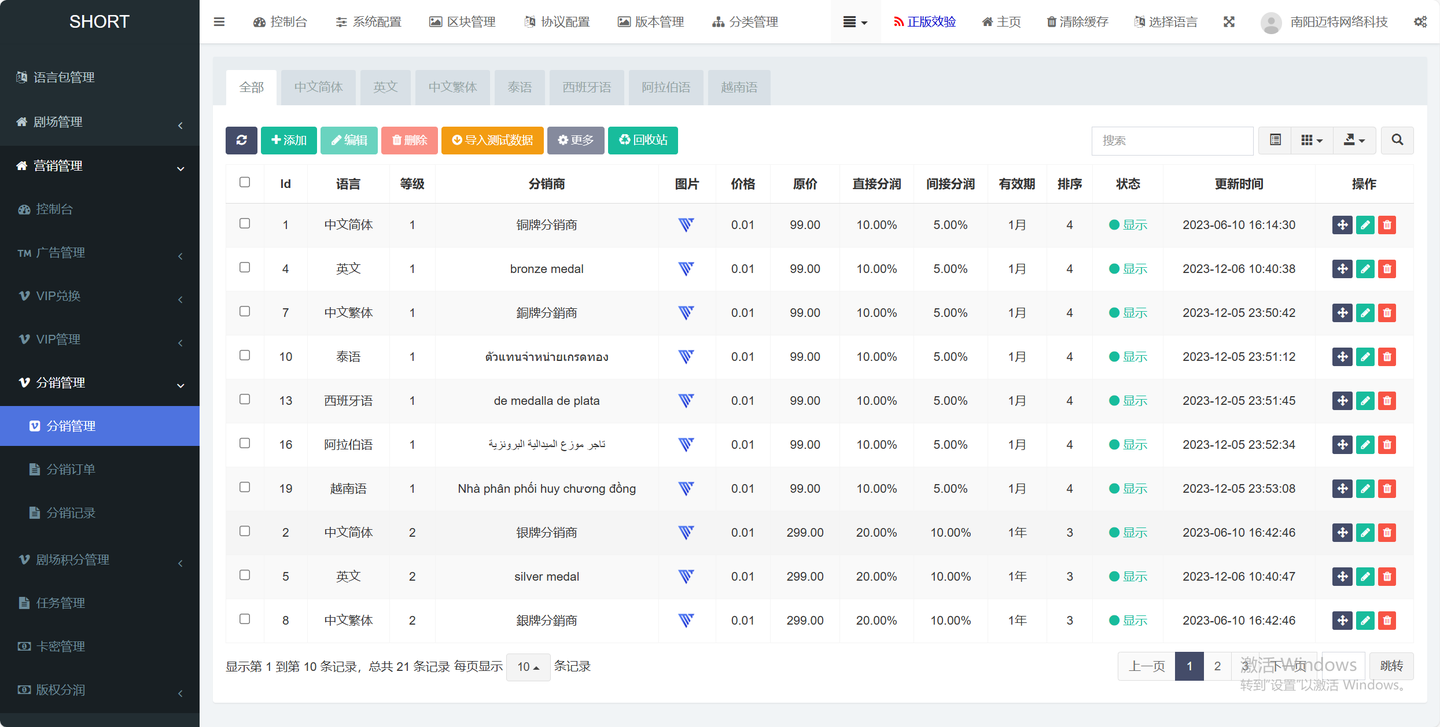Toggle the sidebar hamburger menu icon

[x=219, y=22]
